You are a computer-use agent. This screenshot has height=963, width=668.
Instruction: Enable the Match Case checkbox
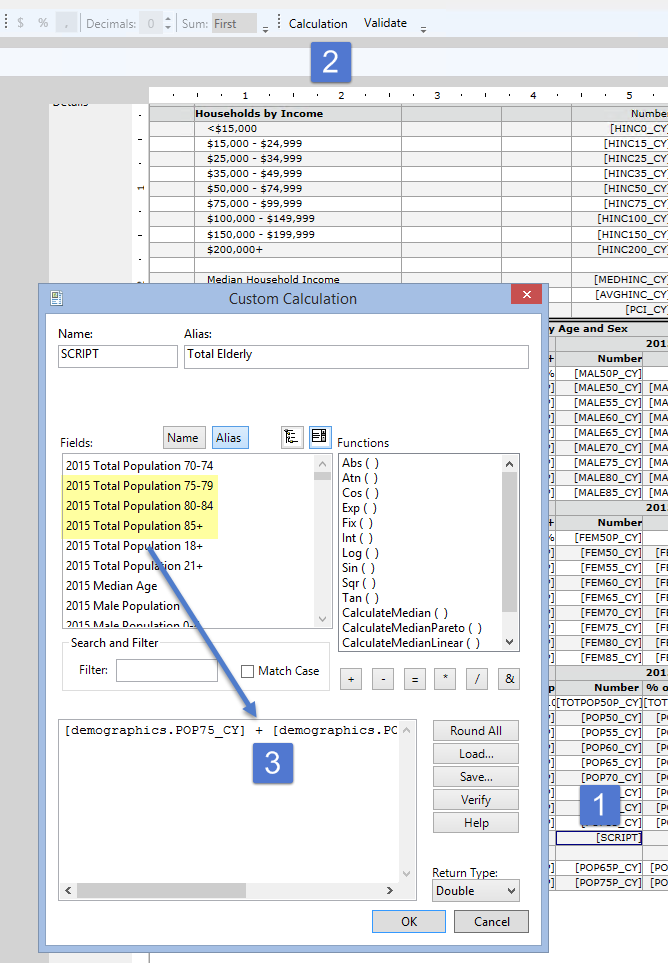247,671
